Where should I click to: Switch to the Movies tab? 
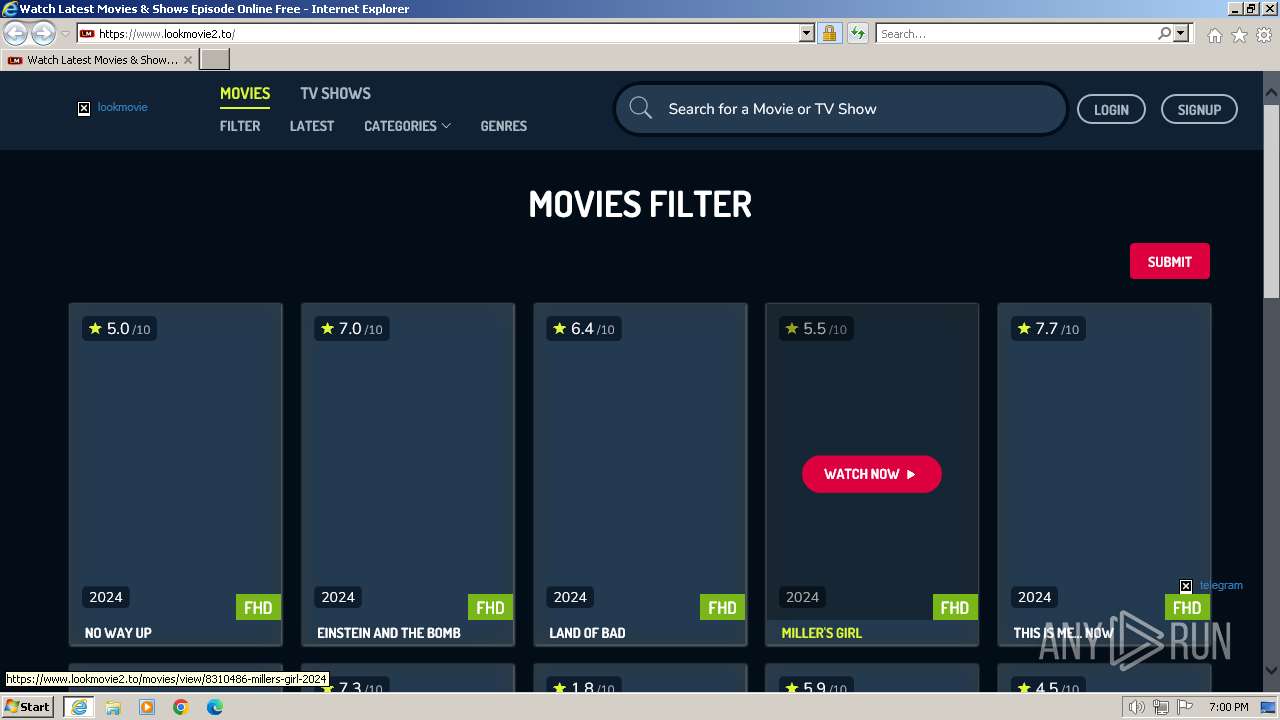coord(245,94)
